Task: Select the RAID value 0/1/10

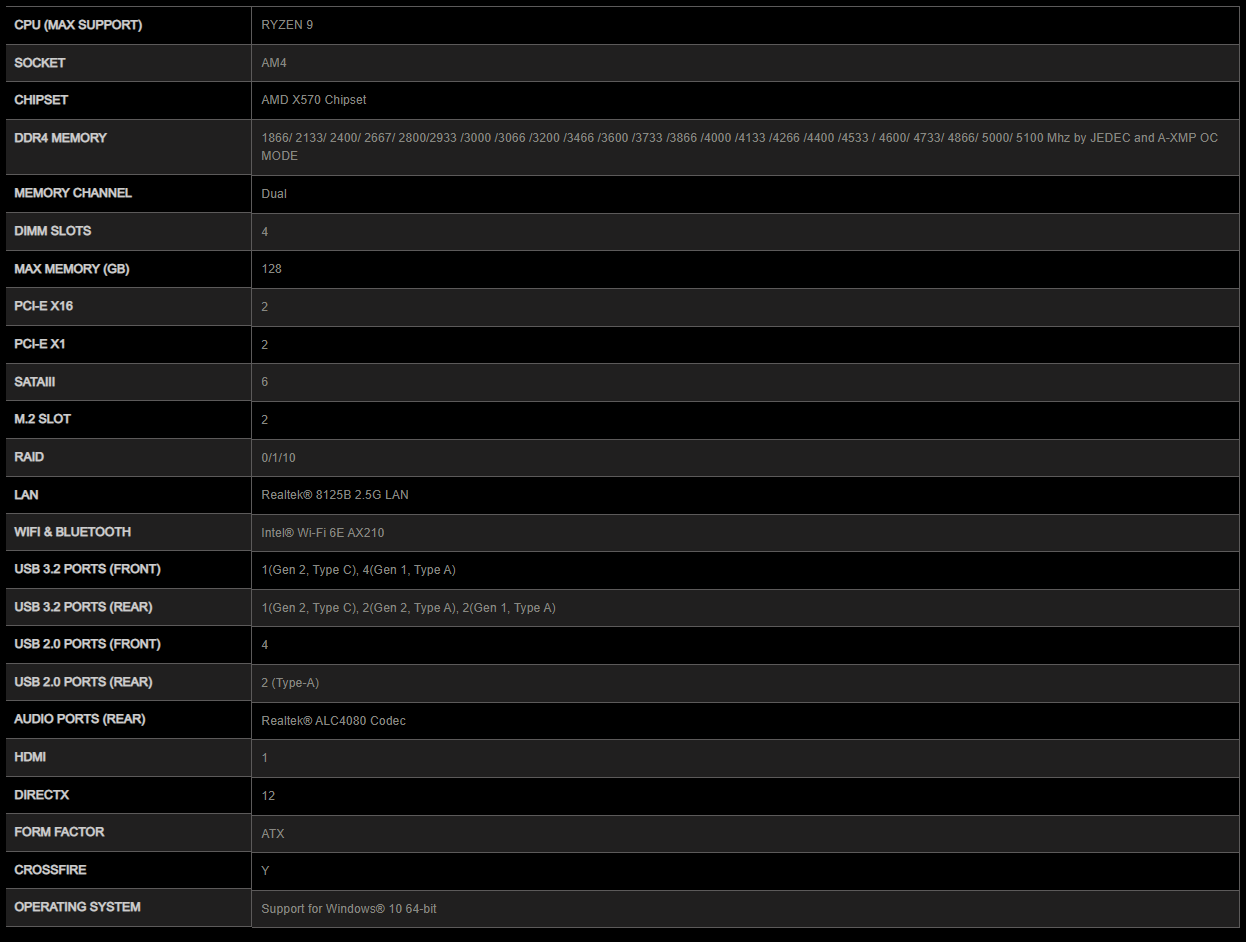Action: pyautogui.click(x=278, y=458)
